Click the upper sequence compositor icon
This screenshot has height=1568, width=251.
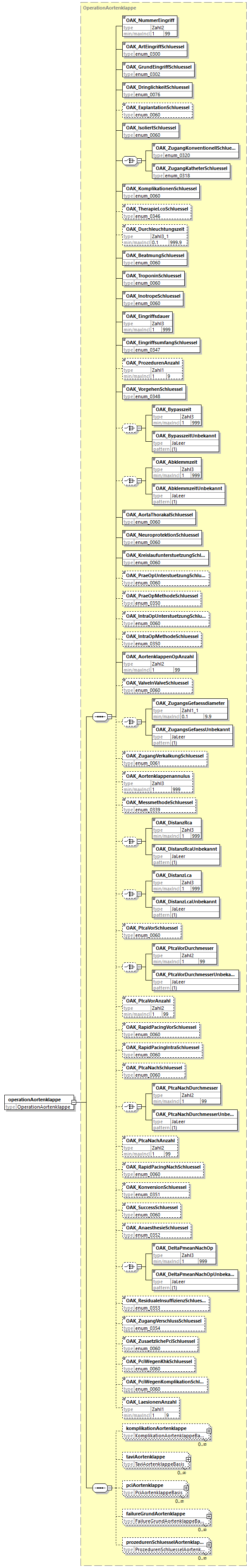click(100, 716)
